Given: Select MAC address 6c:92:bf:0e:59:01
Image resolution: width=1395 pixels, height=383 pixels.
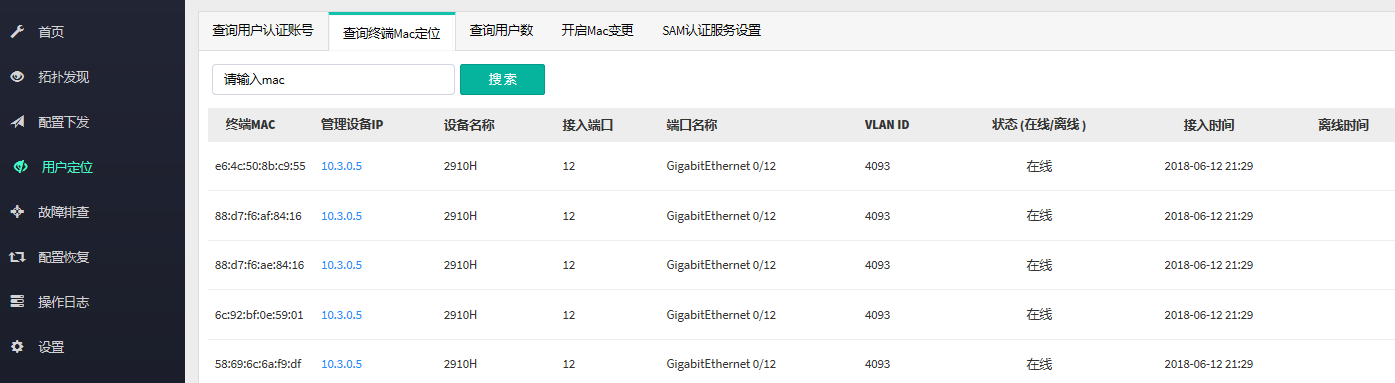Looking at the screenshot, I should [259, 315].
